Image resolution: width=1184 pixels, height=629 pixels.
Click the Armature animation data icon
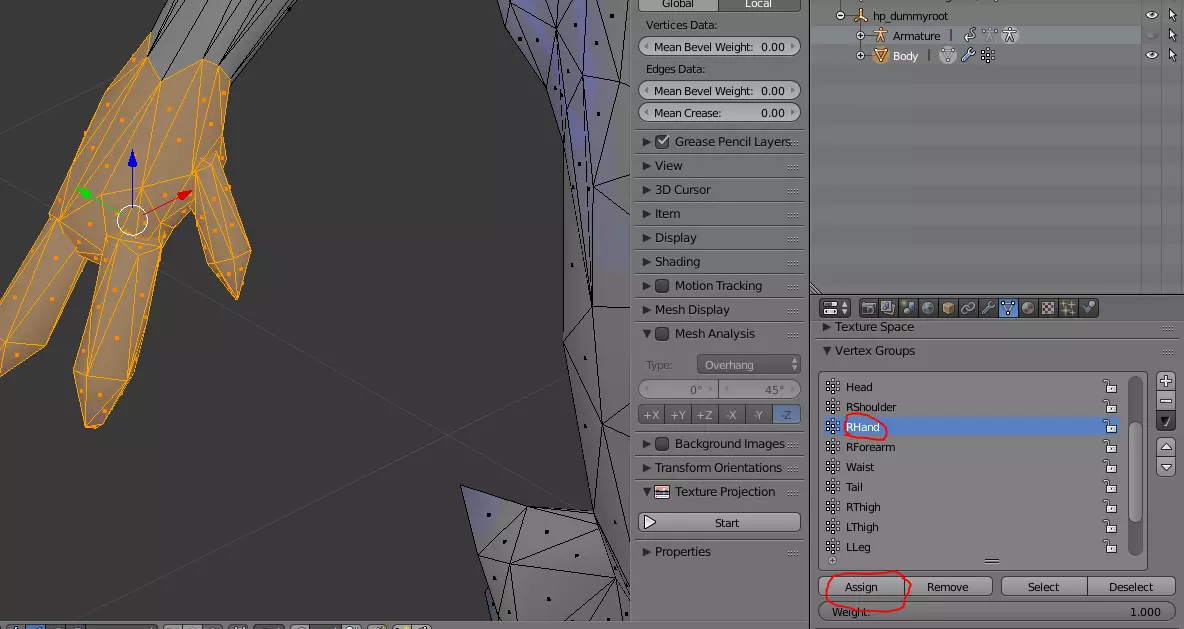click(970, 35)
